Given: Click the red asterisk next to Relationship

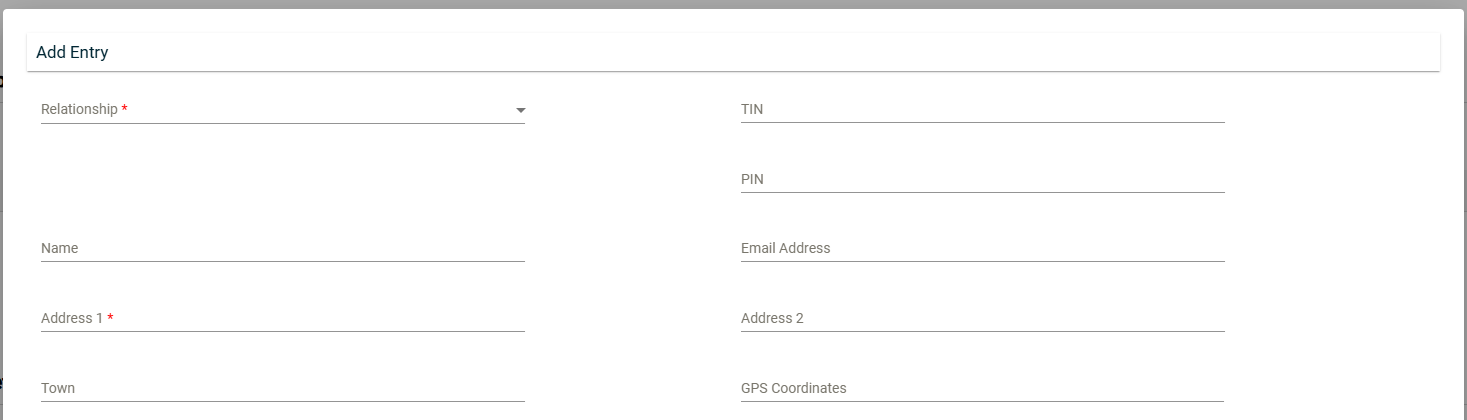Looking at the screenshot, I should (124, 109).
